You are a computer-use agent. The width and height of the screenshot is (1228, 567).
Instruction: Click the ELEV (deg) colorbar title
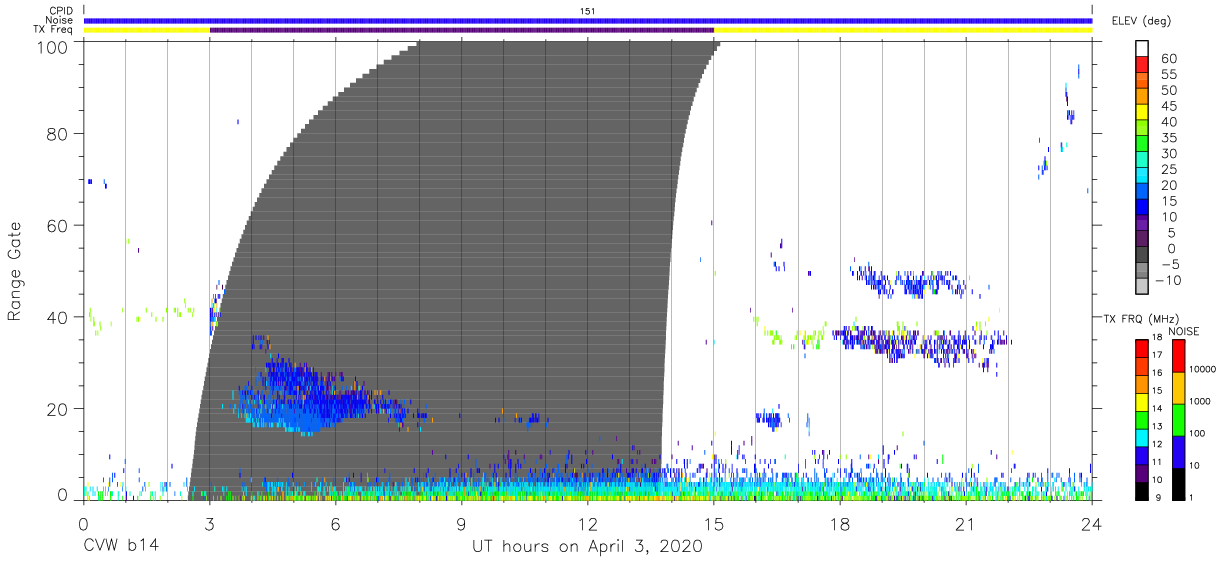click(1142, 21)
